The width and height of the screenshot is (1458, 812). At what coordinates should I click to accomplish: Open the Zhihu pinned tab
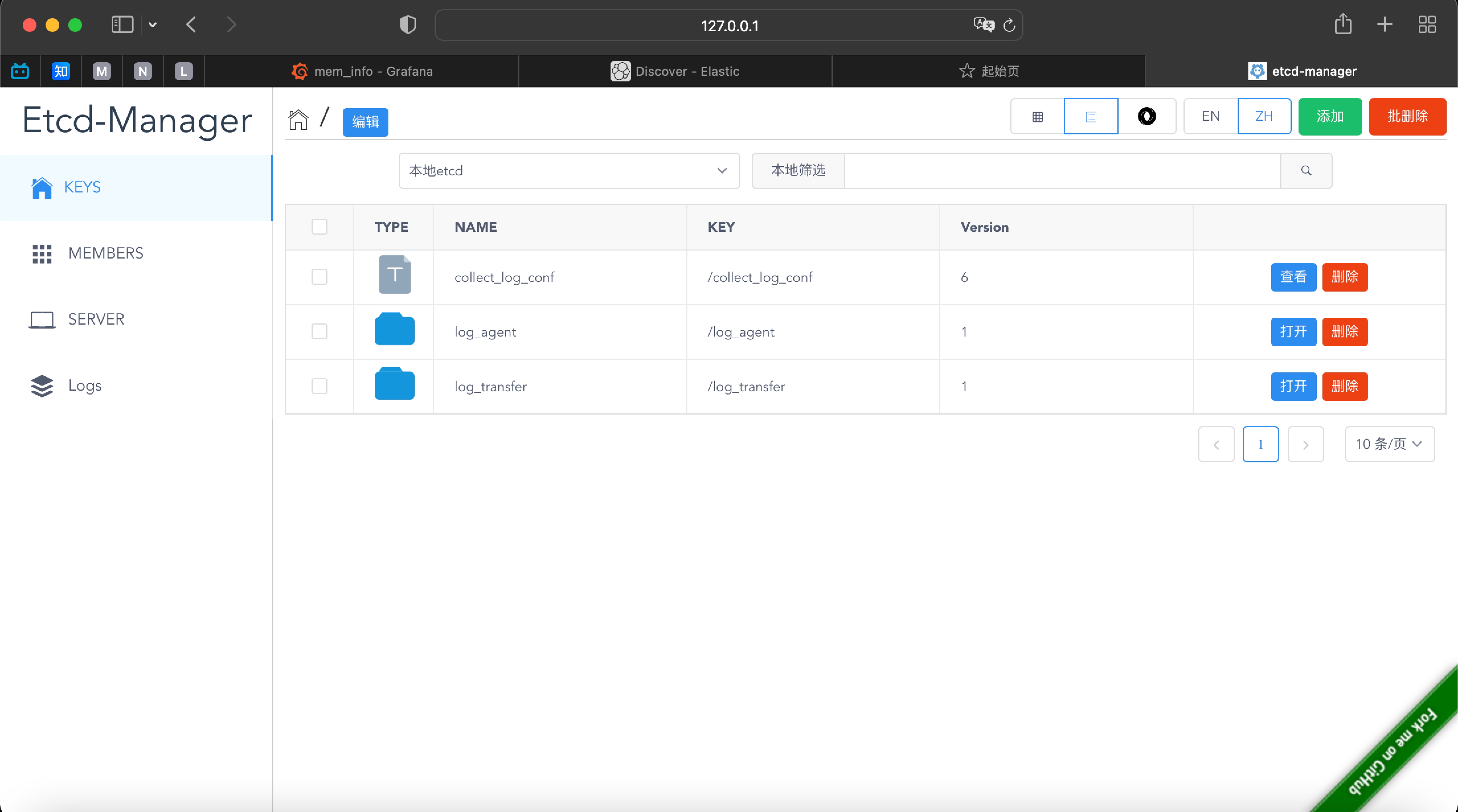[x=61, y=71]
